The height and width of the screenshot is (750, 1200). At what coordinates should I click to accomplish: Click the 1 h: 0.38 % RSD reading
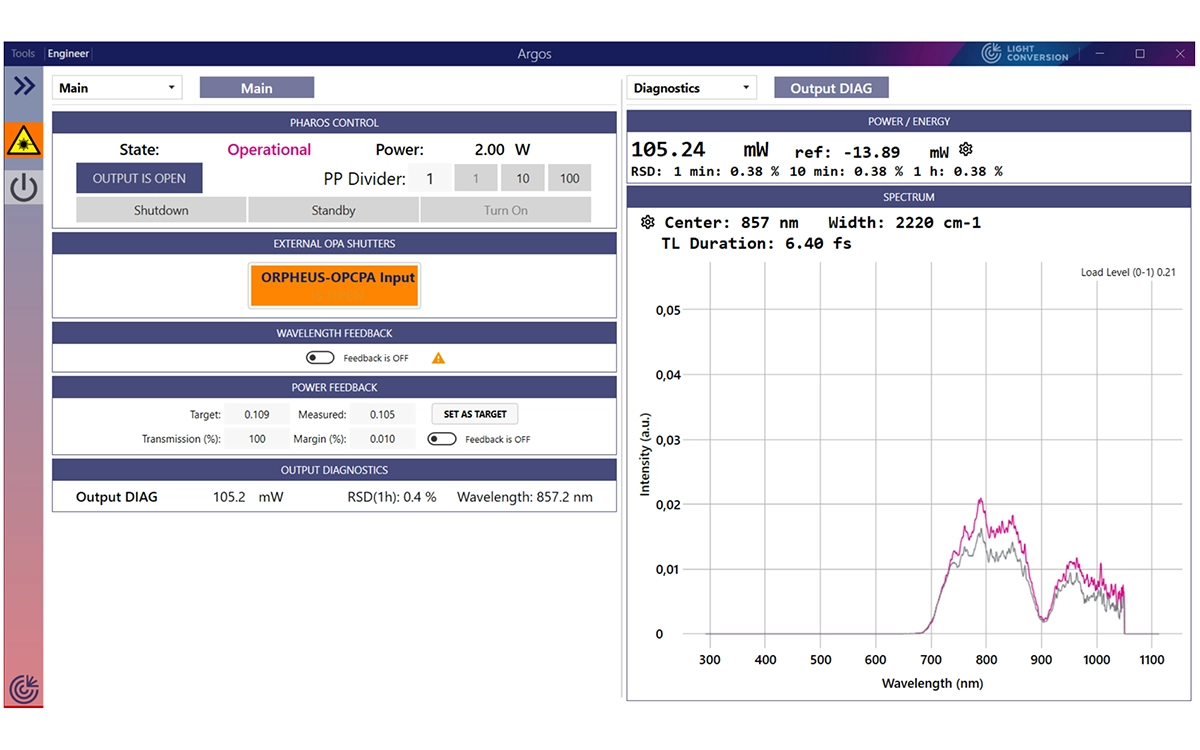pyautogui.click(x=957, y=172)
